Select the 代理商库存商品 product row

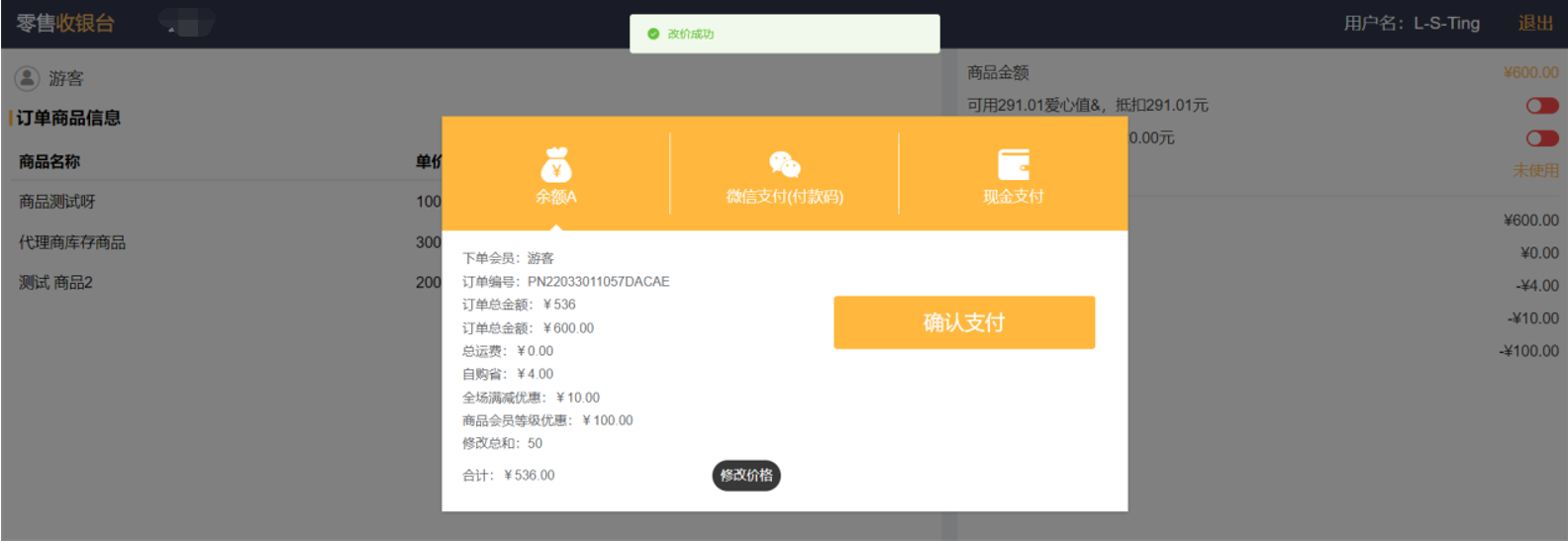(x=230, y=242)
